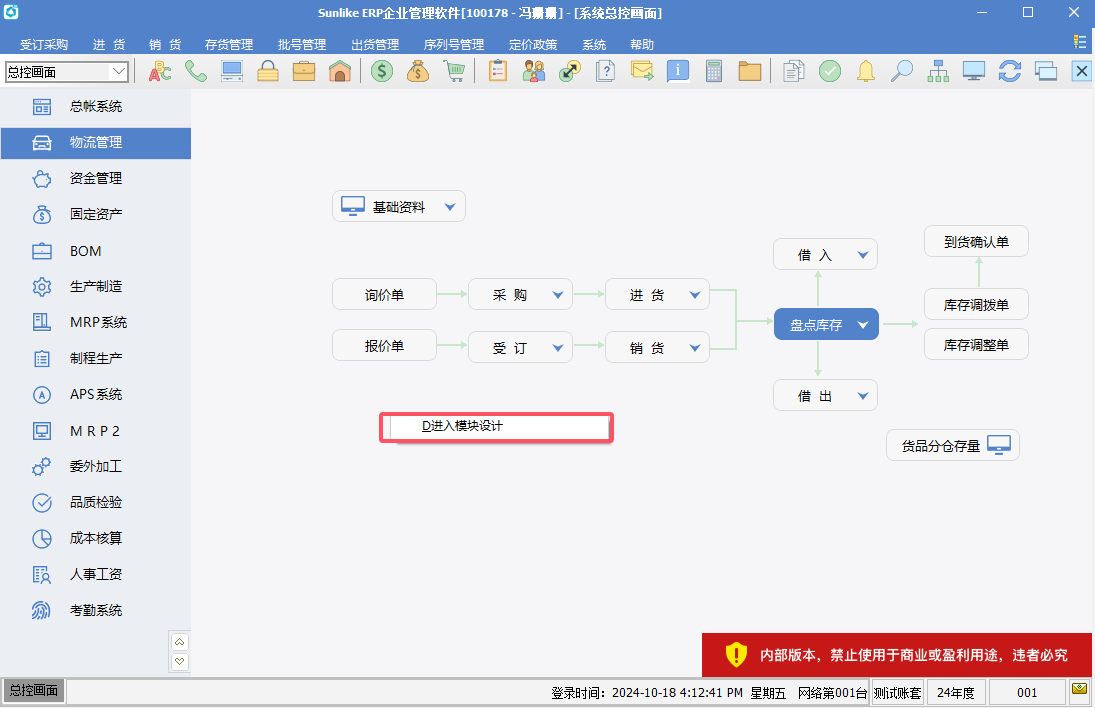The image size is (1095, 708).
Task: Expand the 采 购 dropdown arrow
Action: (x=558, y=295)
